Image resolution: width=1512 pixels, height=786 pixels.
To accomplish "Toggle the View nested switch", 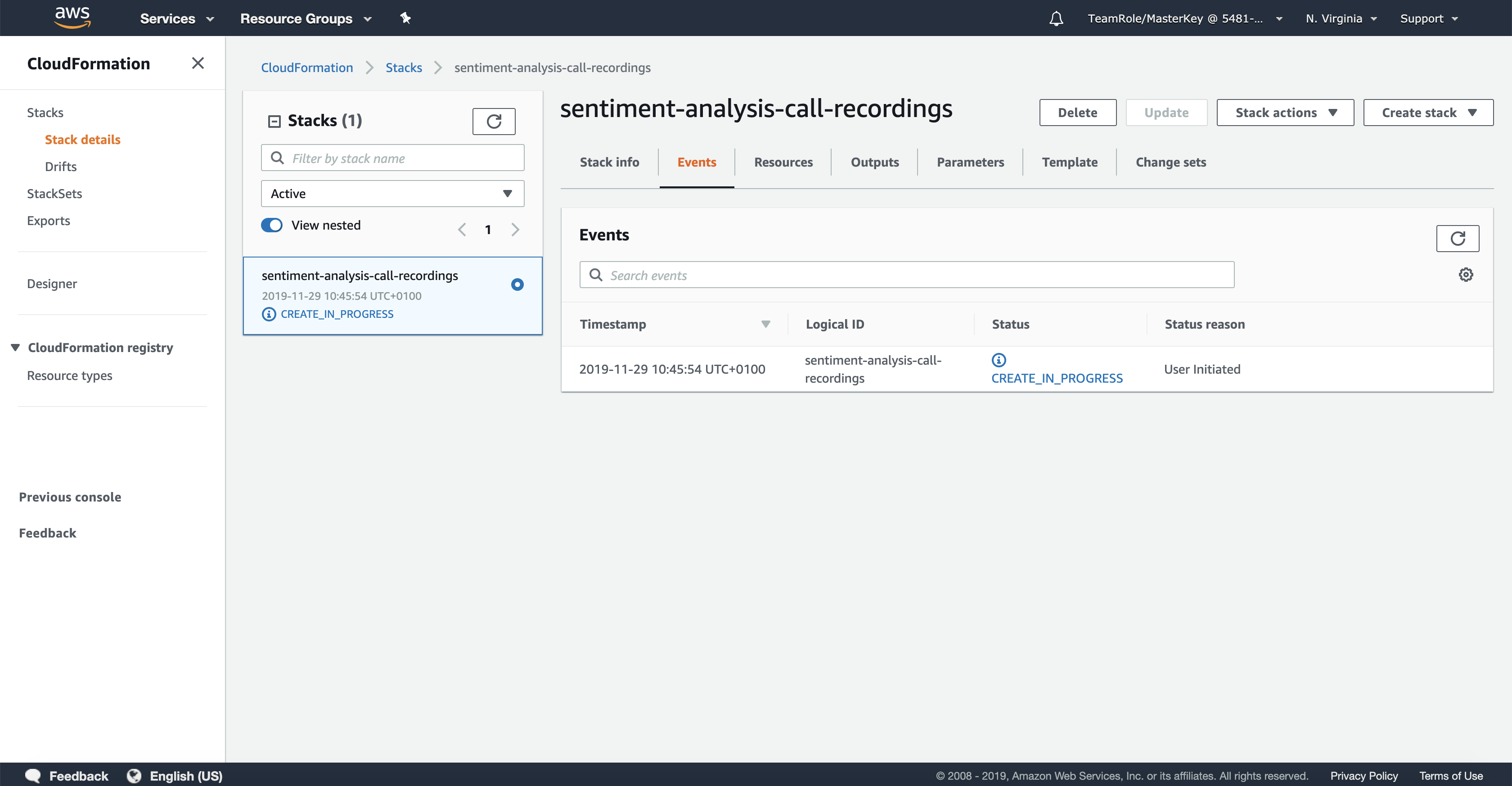I will pyautogui.click(x=272, y=226).
